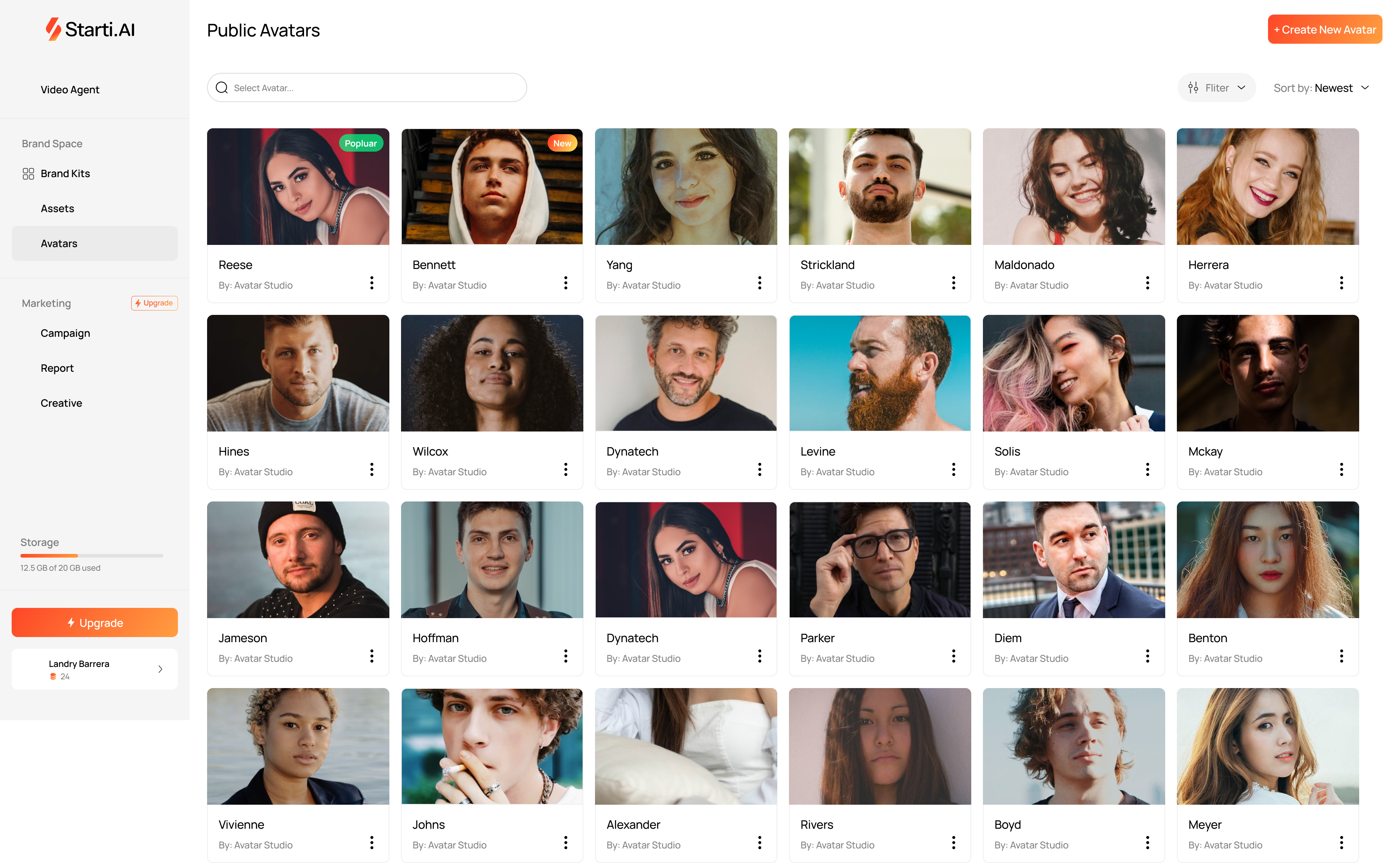Go to Video Agent in sidebar
The height and width of the screenshot is (863, 1400).
point(70,90)
